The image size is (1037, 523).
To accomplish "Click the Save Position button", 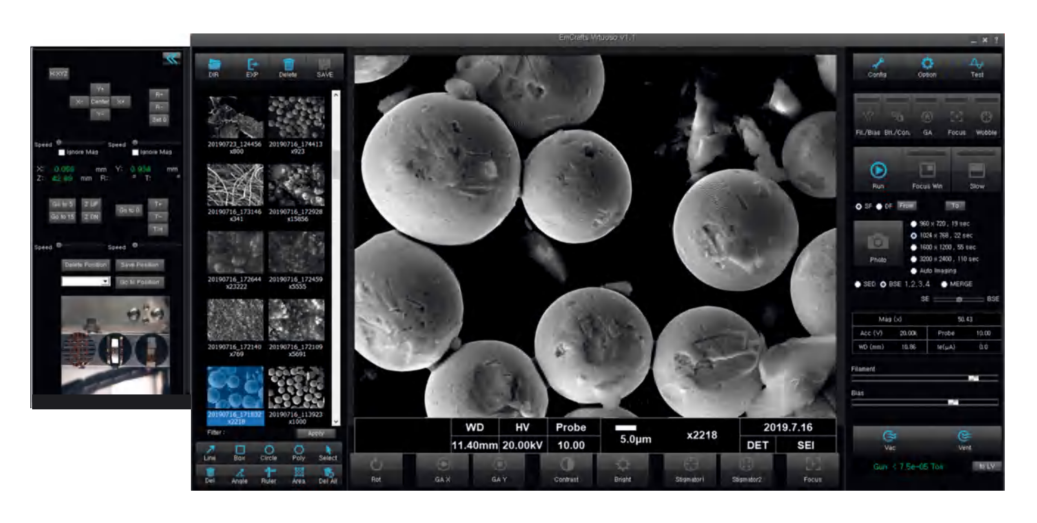I will pyautogui.click(x=140, y=264).
